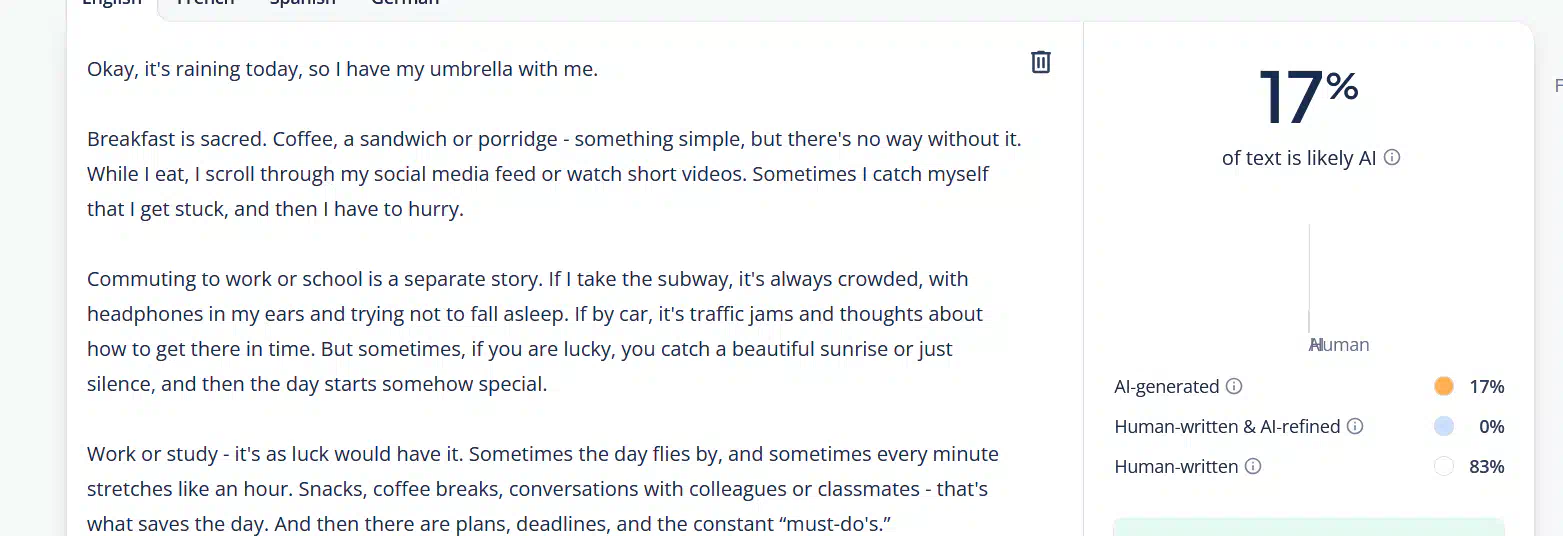Screen dimensions: 1563x536
Task: Click the 'AI-generated' legend label
Action: point(1167,387)
